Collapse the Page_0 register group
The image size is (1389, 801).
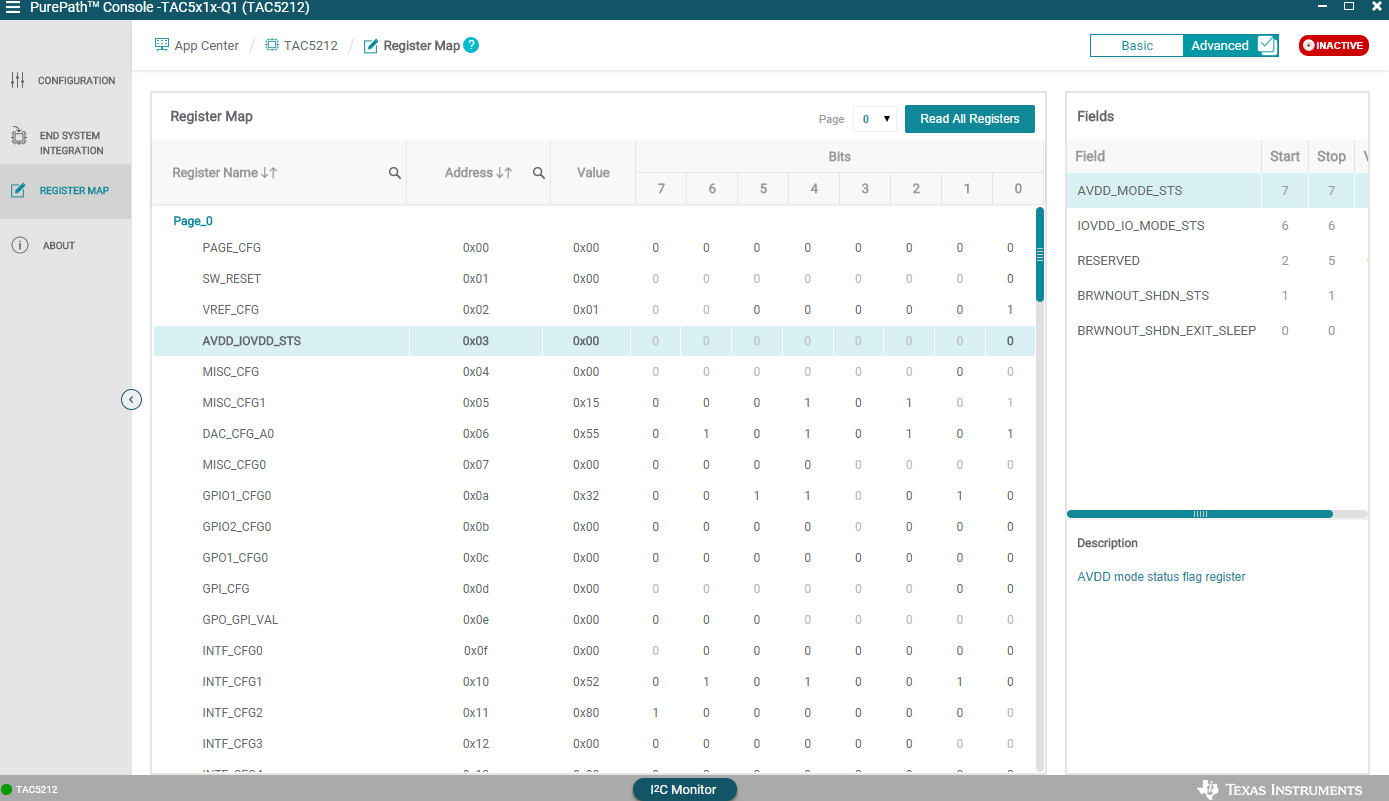pos(193,221)
